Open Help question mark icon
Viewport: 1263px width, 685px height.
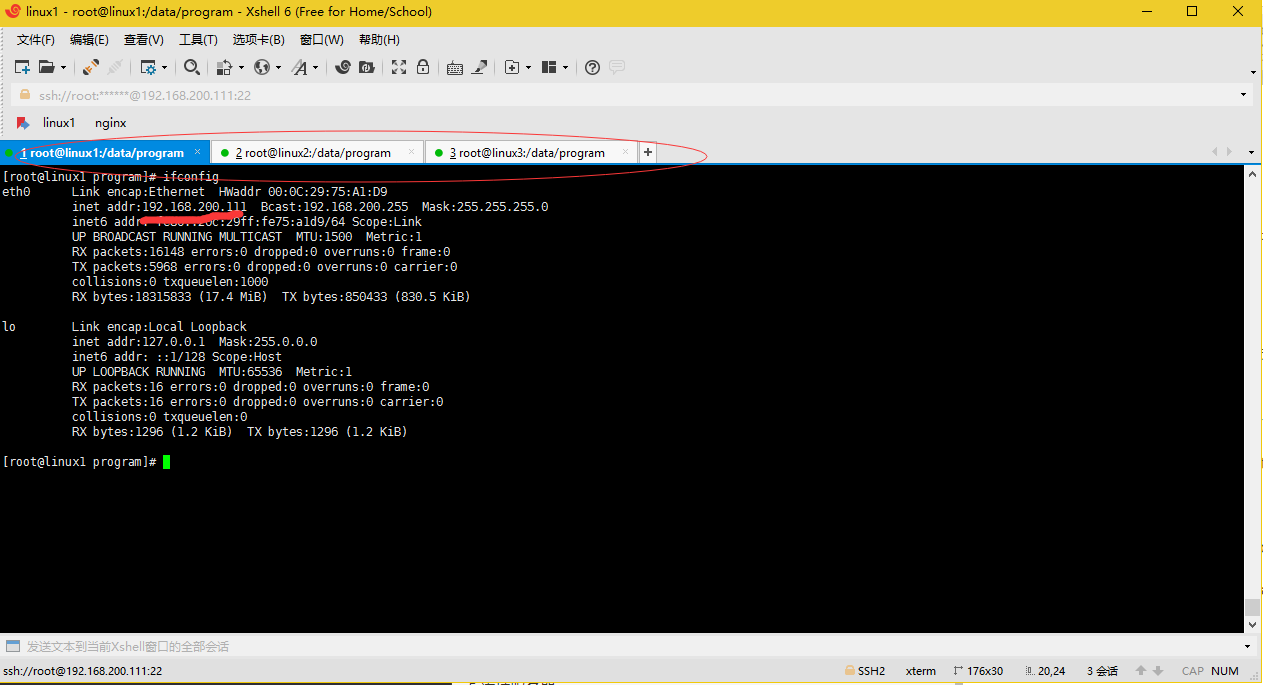592,67
